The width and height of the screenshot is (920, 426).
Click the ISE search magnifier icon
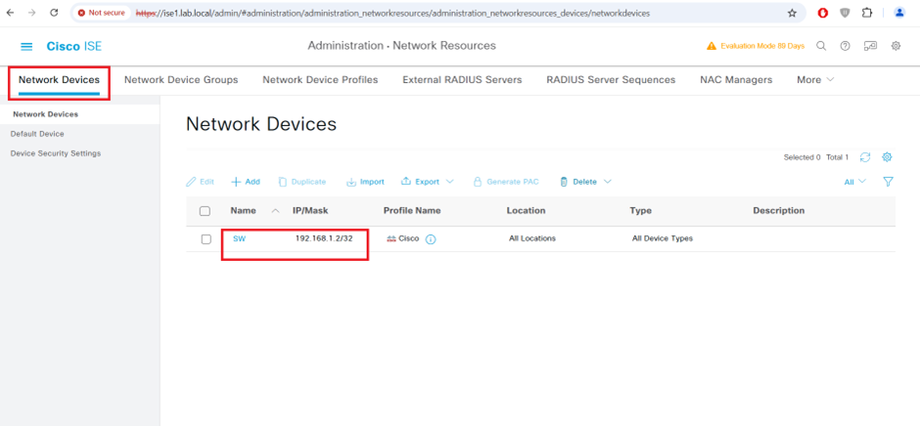(821, 46)
